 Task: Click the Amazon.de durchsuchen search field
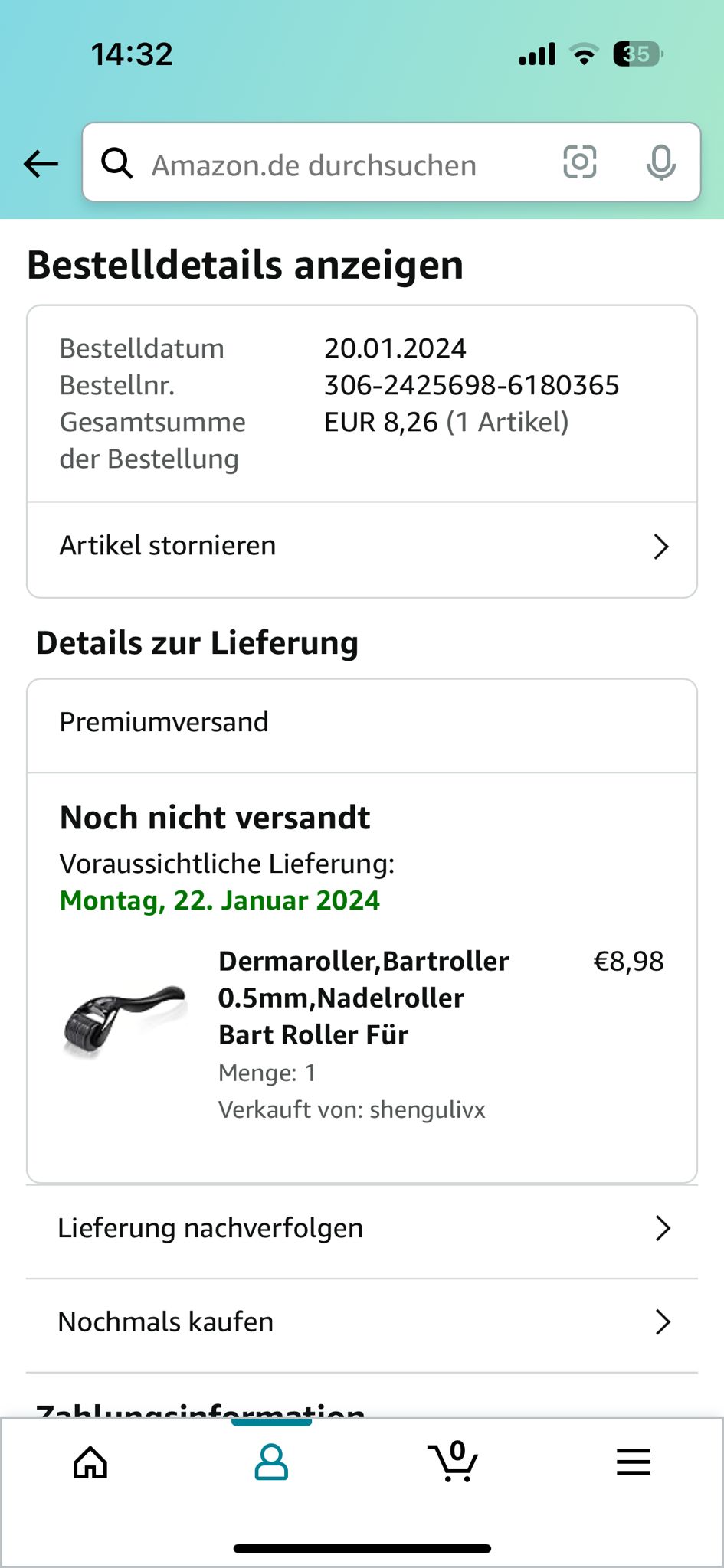point(391,162)
